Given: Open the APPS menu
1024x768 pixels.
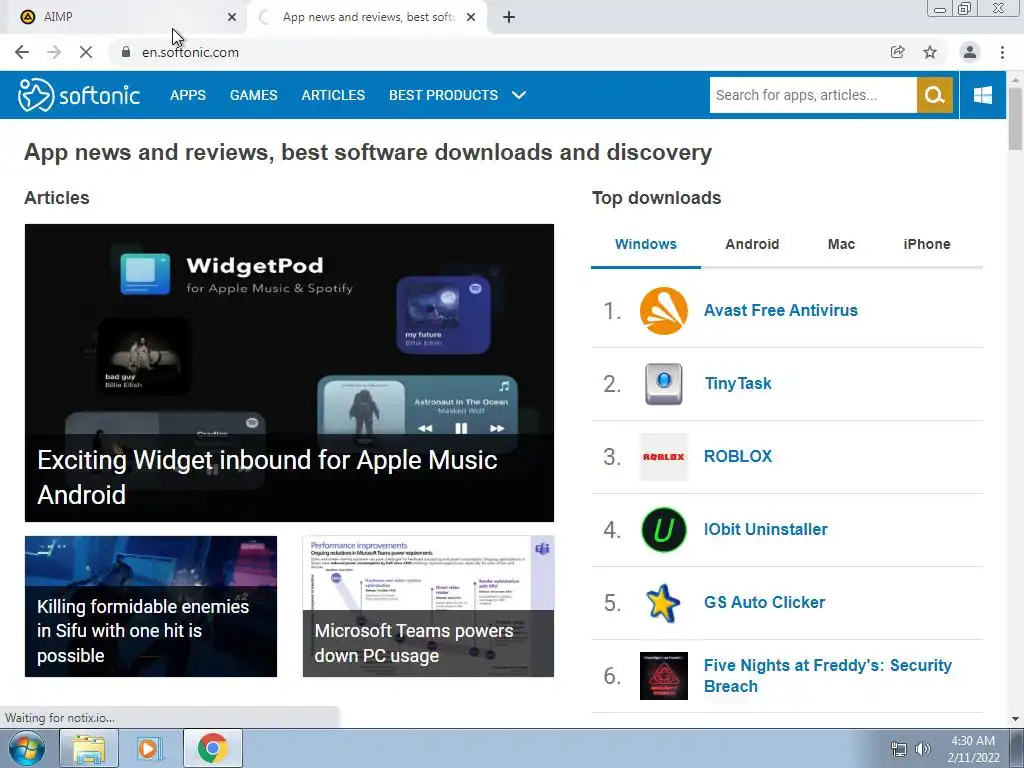Looking at the screenshot, I should coord(188,95).
